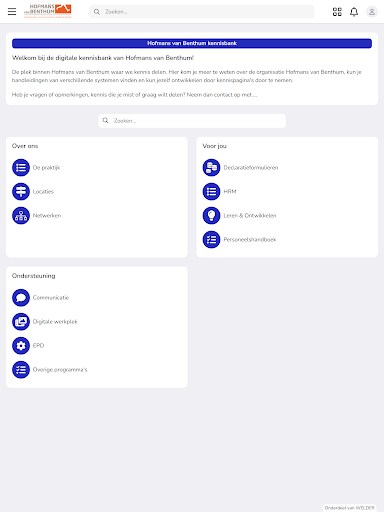Open the Netwerken hierarchy icon
384x512 pixels.
click(x=21, y=215)
